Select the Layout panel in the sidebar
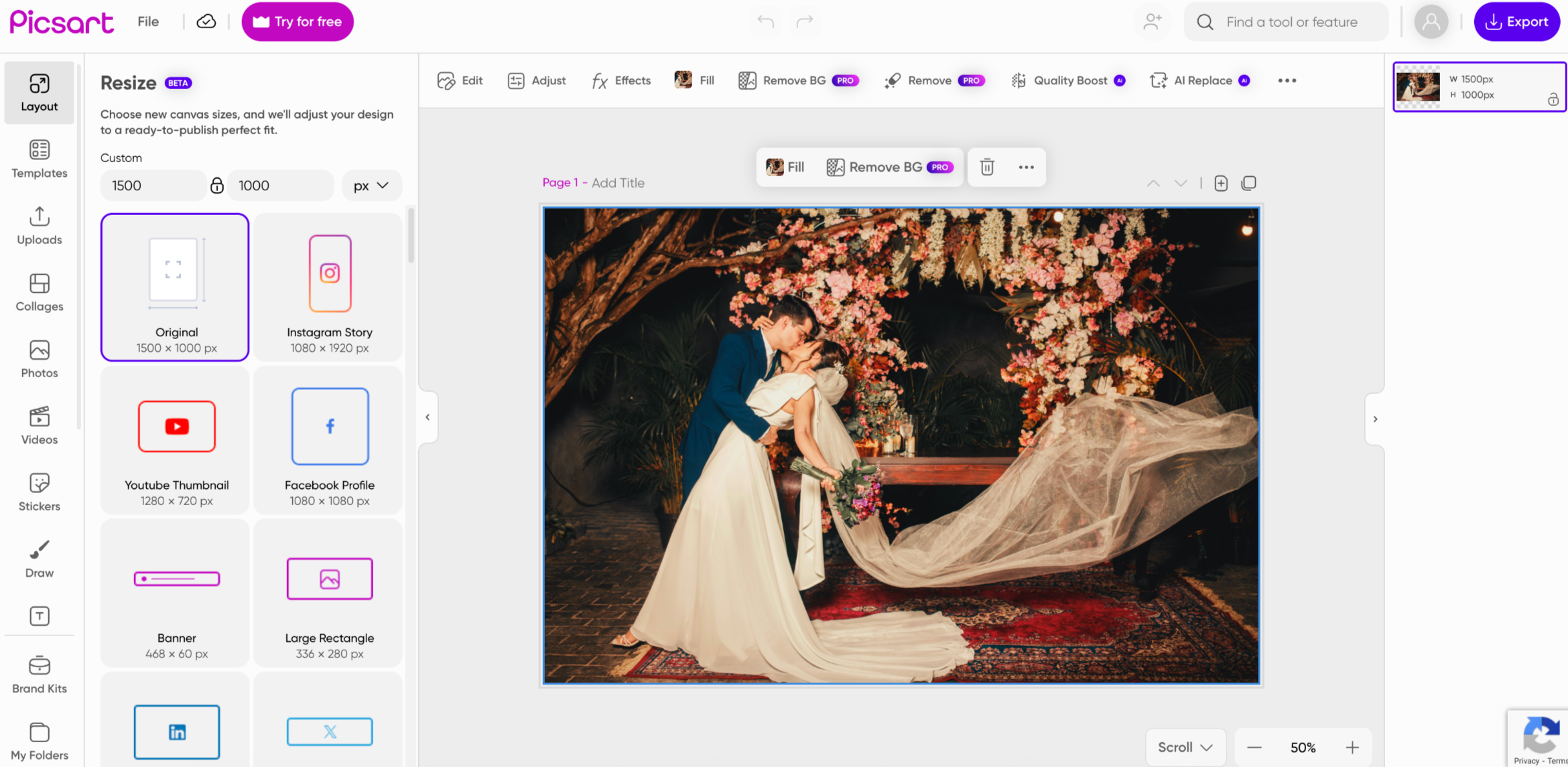The image size is (1568, 767). (x=39, y=92)
